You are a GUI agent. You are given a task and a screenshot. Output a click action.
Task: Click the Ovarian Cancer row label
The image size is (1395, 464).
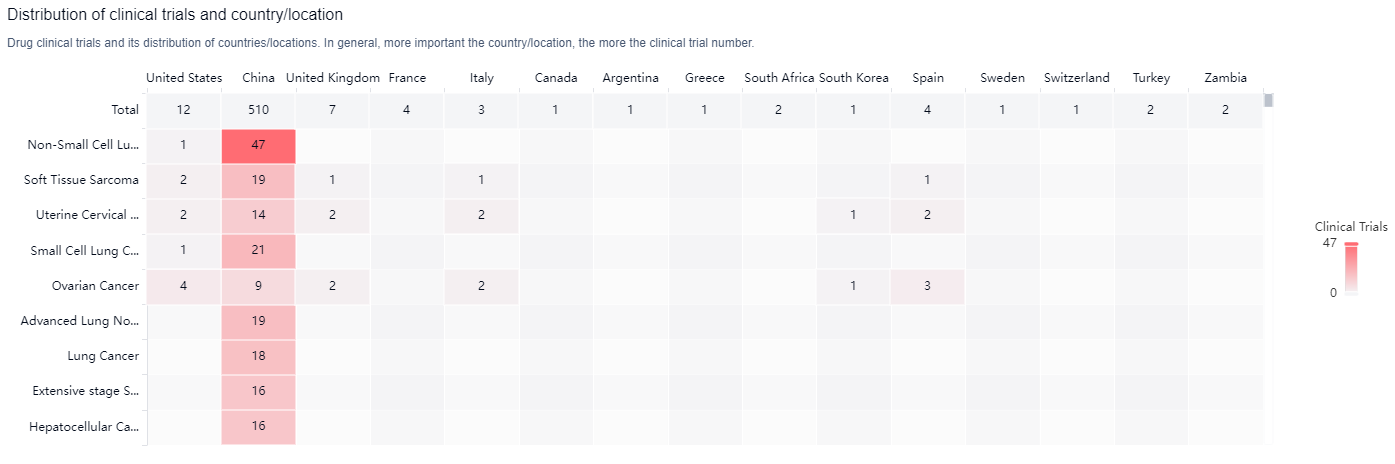tap(95, 286)
